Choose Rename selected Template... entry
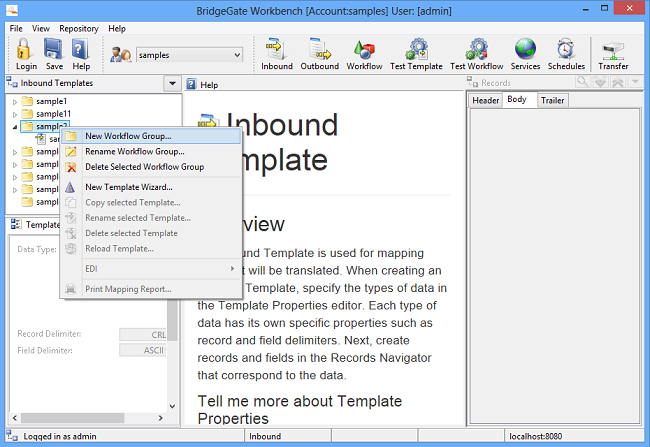This screenshot has height=447, width=650. tap(151, 218)
